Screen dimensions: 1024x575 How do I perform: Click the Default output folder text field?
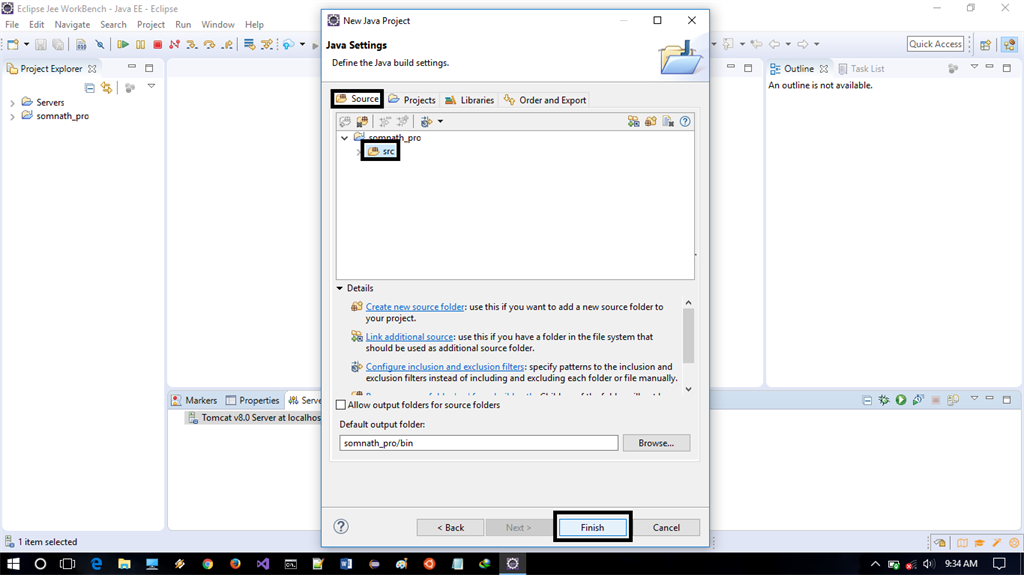point(479,443)
